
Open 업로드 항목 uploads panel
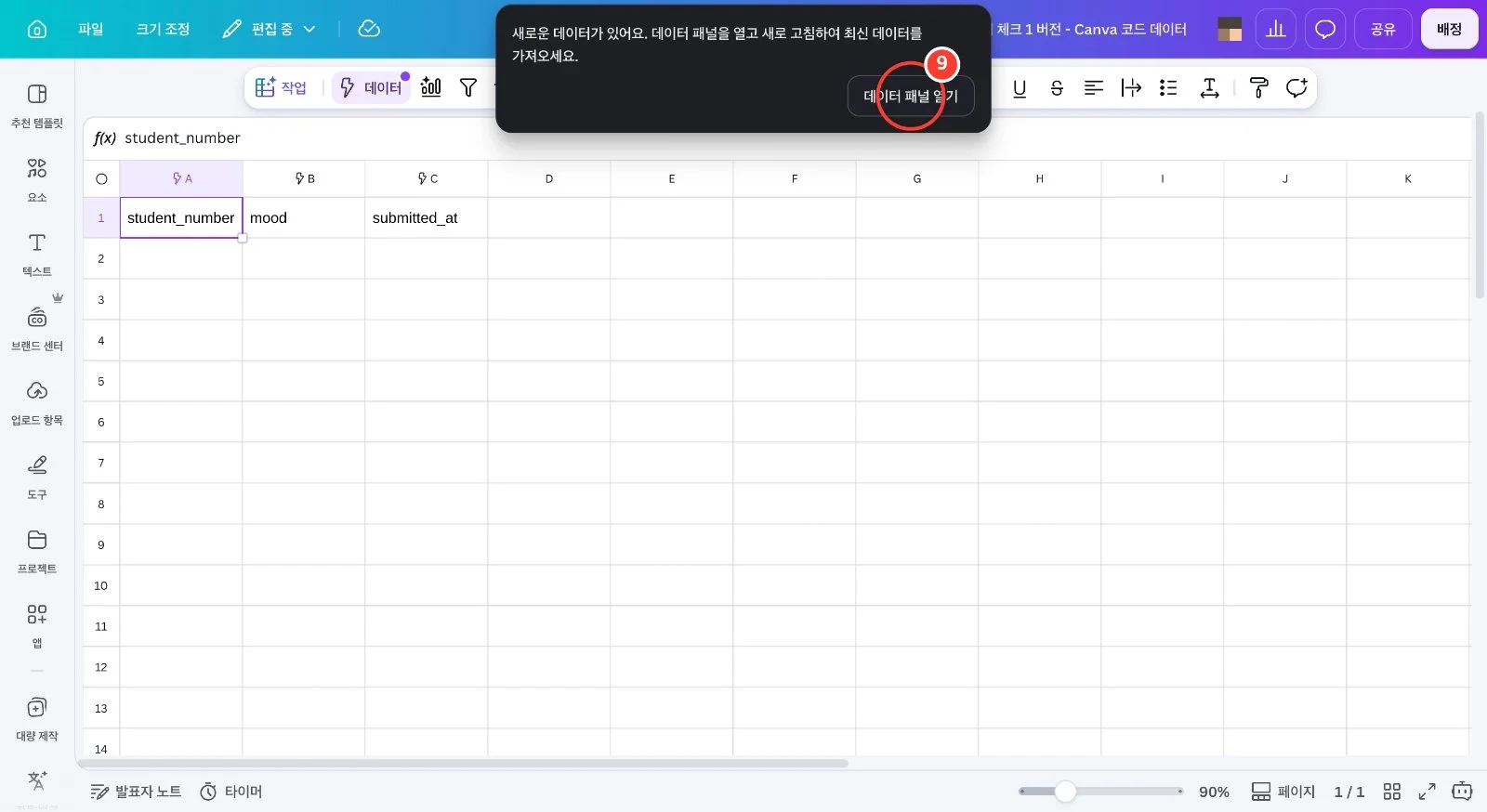pyautogui.click(x=37, y=403)
